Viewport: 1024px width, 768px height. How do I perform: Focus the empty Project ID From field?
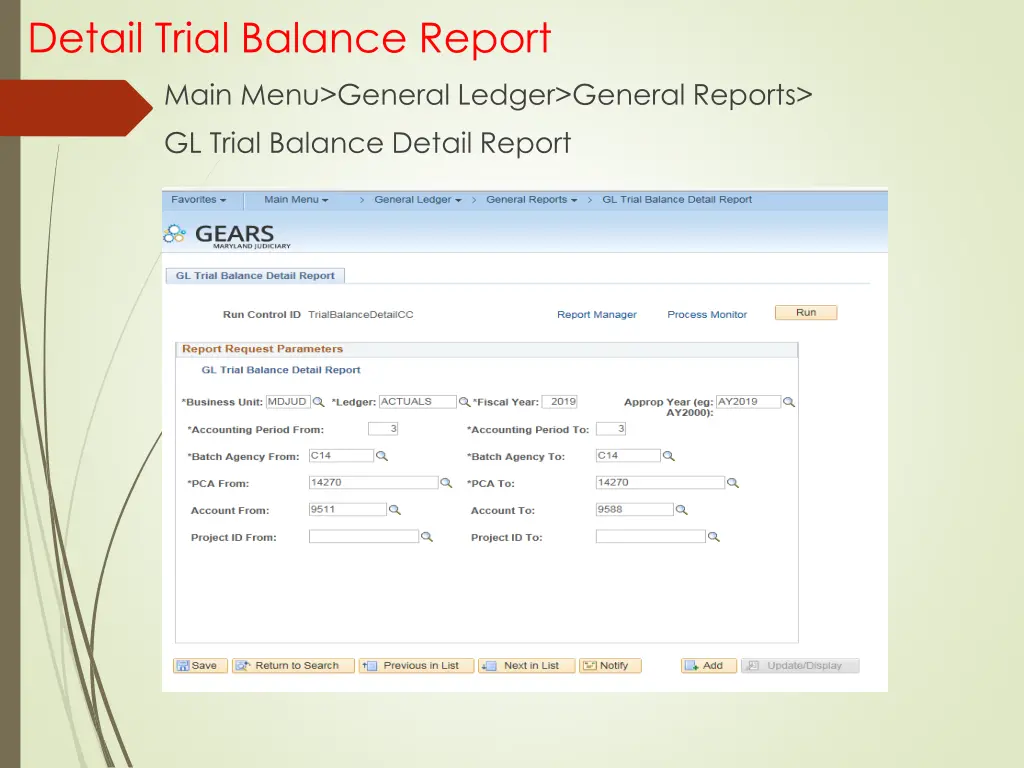point(364,536)
